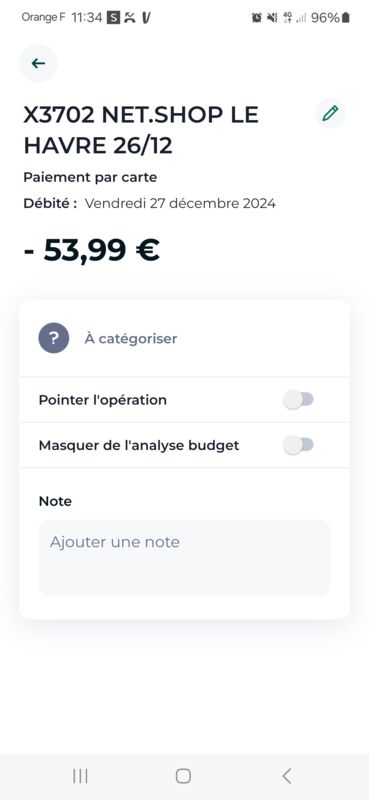This screenshot has width=369, height=800.
Task: Select the X3702 NET.SHOP LE HAVRE title
Action: point(141,130)
